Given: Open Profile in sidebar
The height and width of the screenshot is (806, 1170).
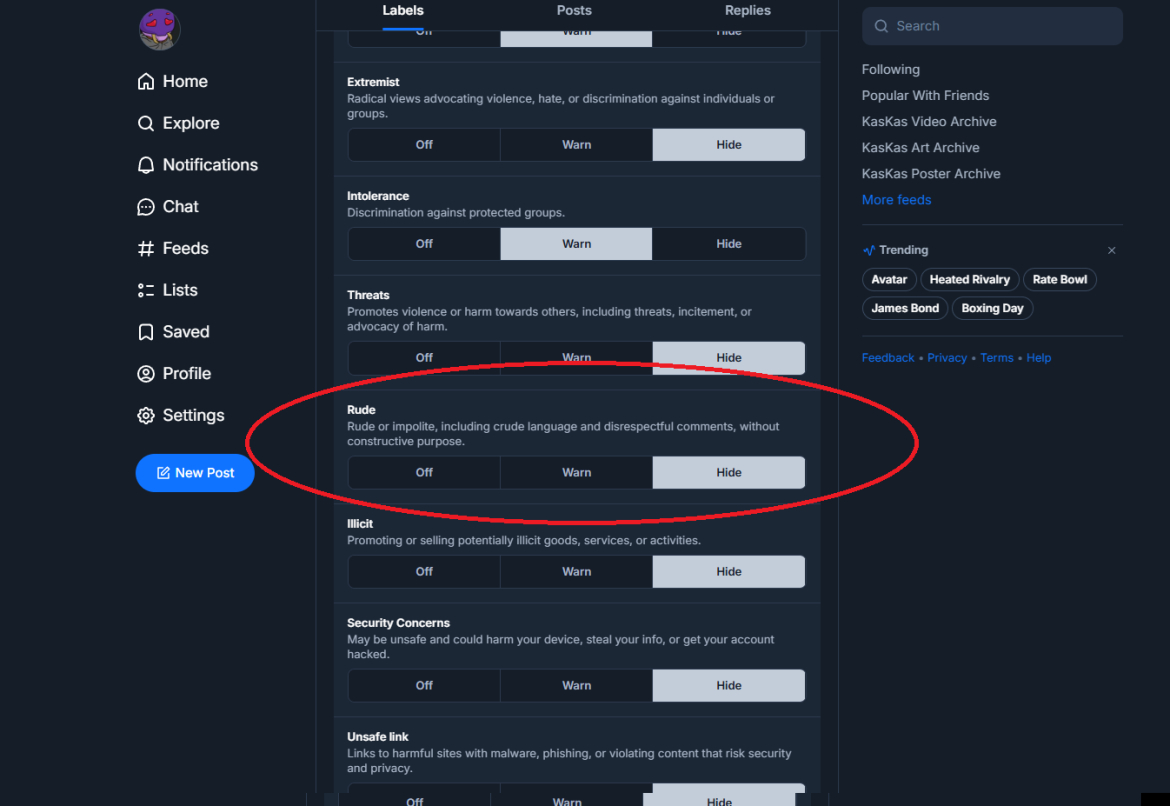Looking at the screenshot, I should pos(174,374).
